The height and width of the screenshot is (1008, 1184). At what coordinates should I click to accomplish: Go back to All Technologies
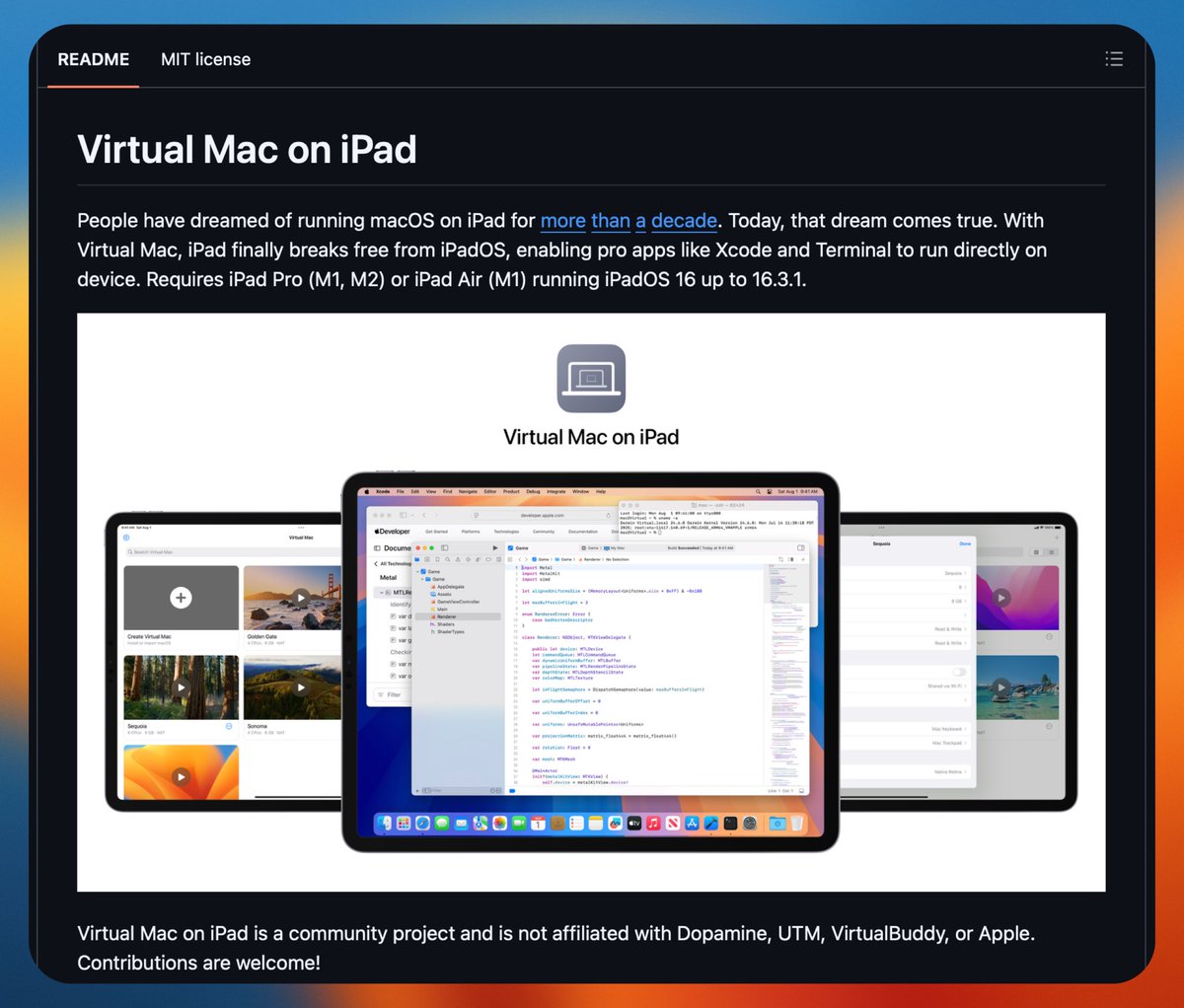point(394,563)
